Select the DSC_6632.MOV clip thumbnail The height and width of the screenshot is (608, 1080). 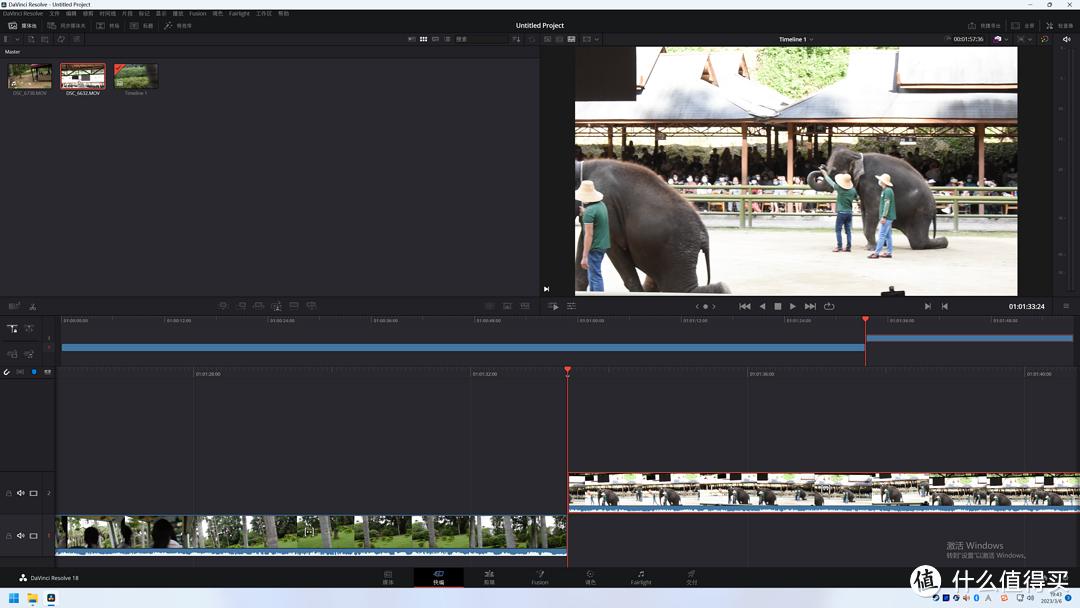point(83,76)
